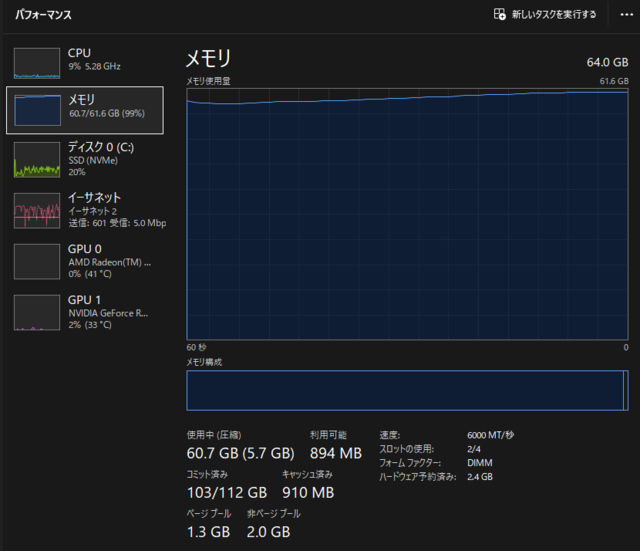The width and height of the screenshot is (640, 551).
Task: Click the 非ページ プール label
Action: coord(274,513)
